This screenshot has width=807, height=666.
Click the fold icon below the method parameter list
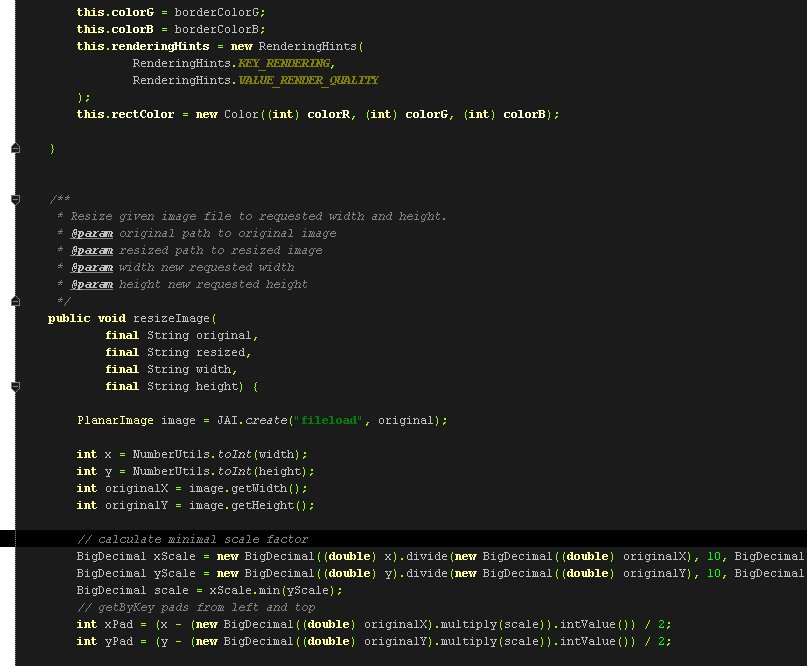(14, 386)
